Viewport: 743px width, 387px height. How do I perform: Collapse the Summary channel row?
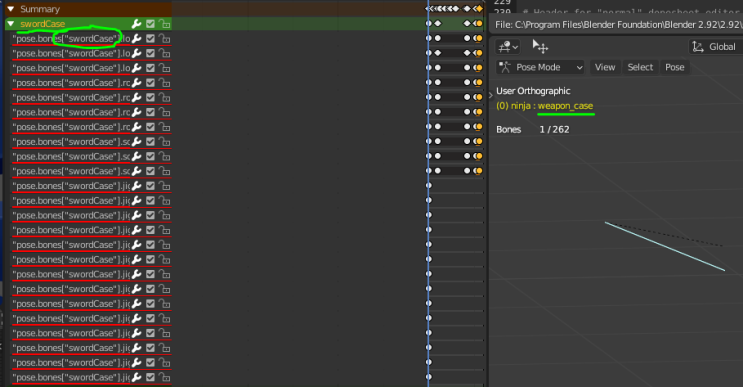[10, 9]
